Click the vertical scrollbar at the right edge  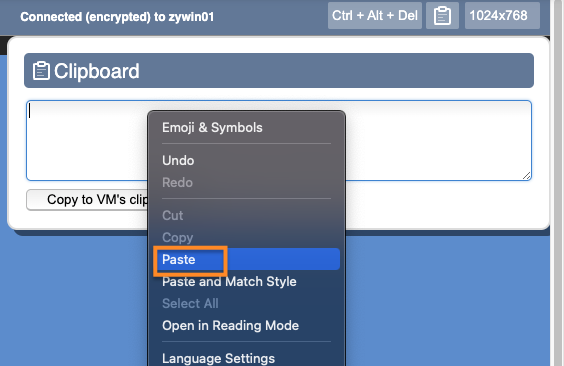[559, 183]
